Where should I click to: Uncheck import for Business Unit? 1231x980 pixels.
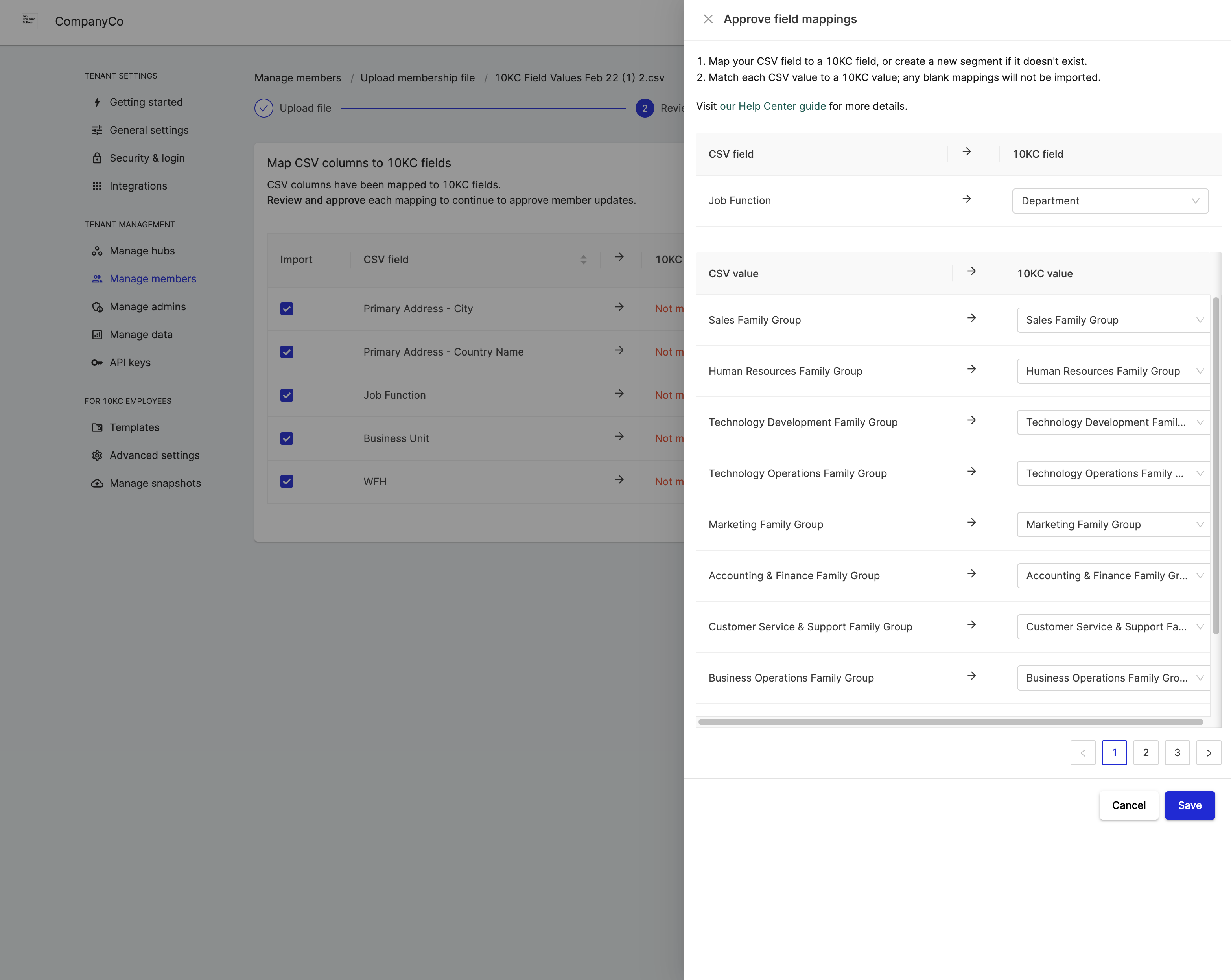click(x=287, y=438)
